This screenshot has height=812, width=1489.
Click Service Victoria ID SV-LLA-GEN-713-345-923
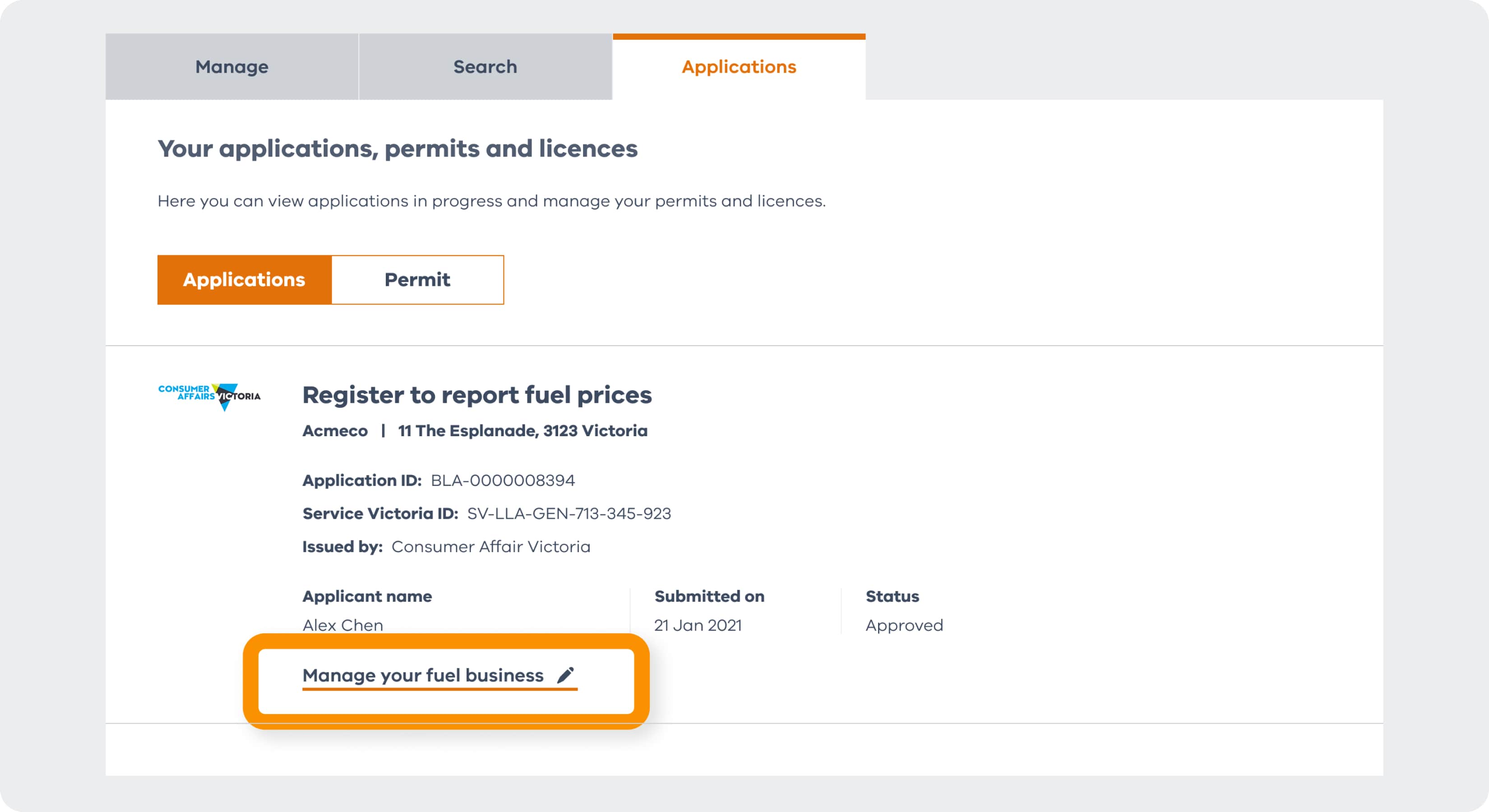click(569, 513)
